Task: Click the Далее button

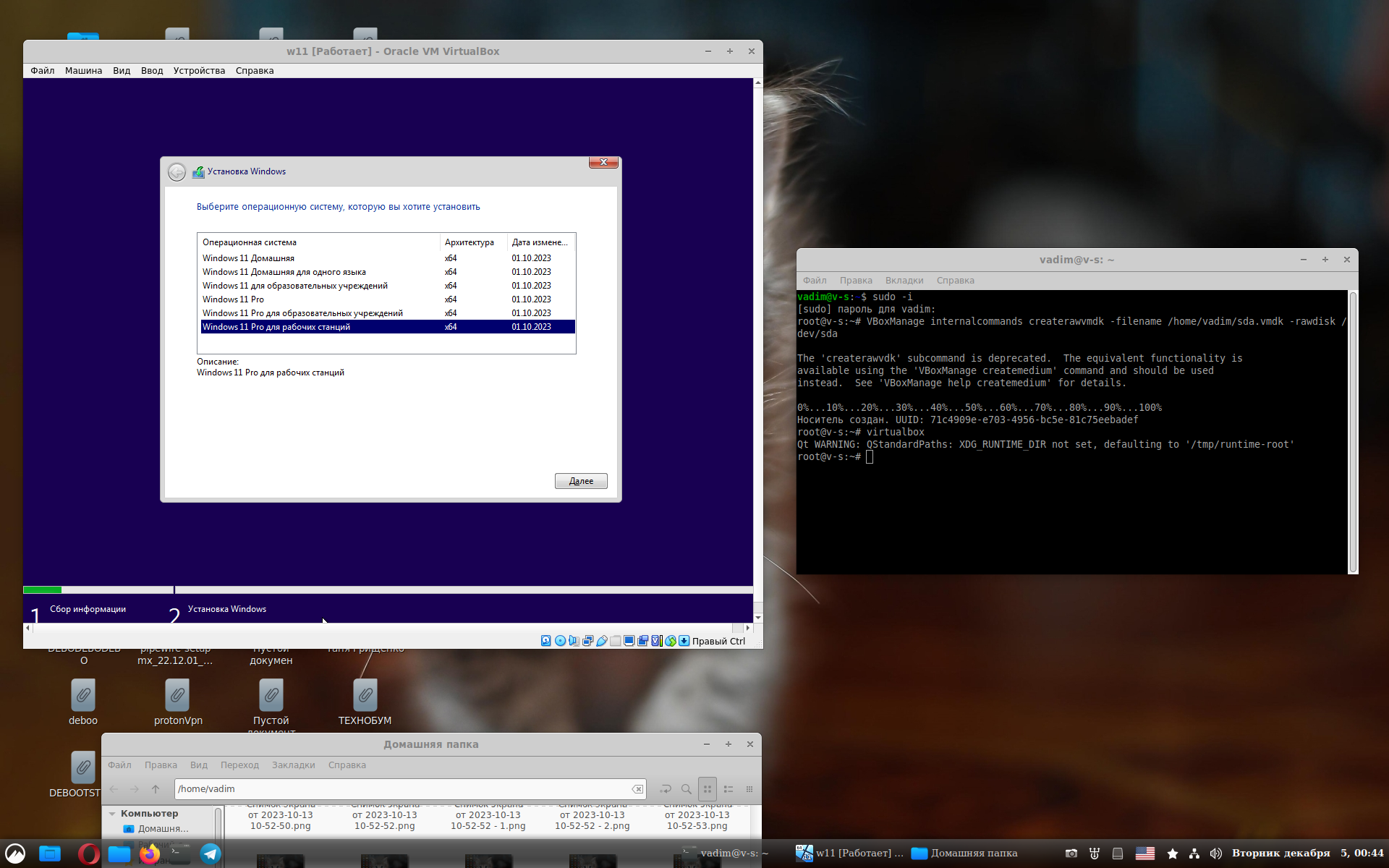Action: tap(580, 481)
